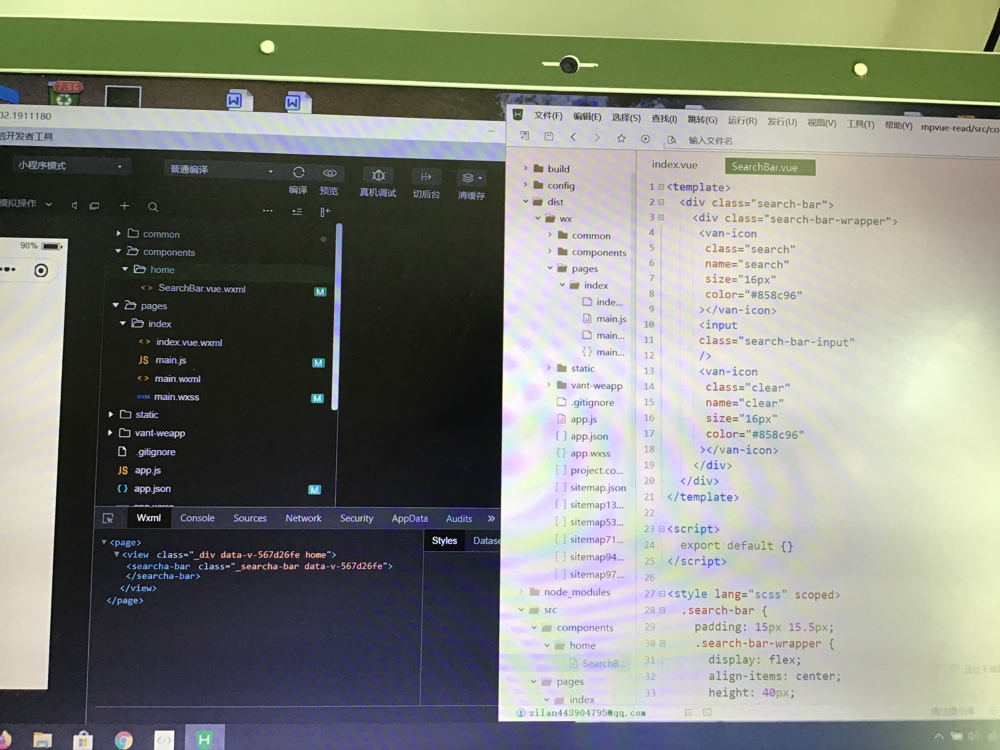Open the WeChat devtools taskbar icon

coord(164,740)
